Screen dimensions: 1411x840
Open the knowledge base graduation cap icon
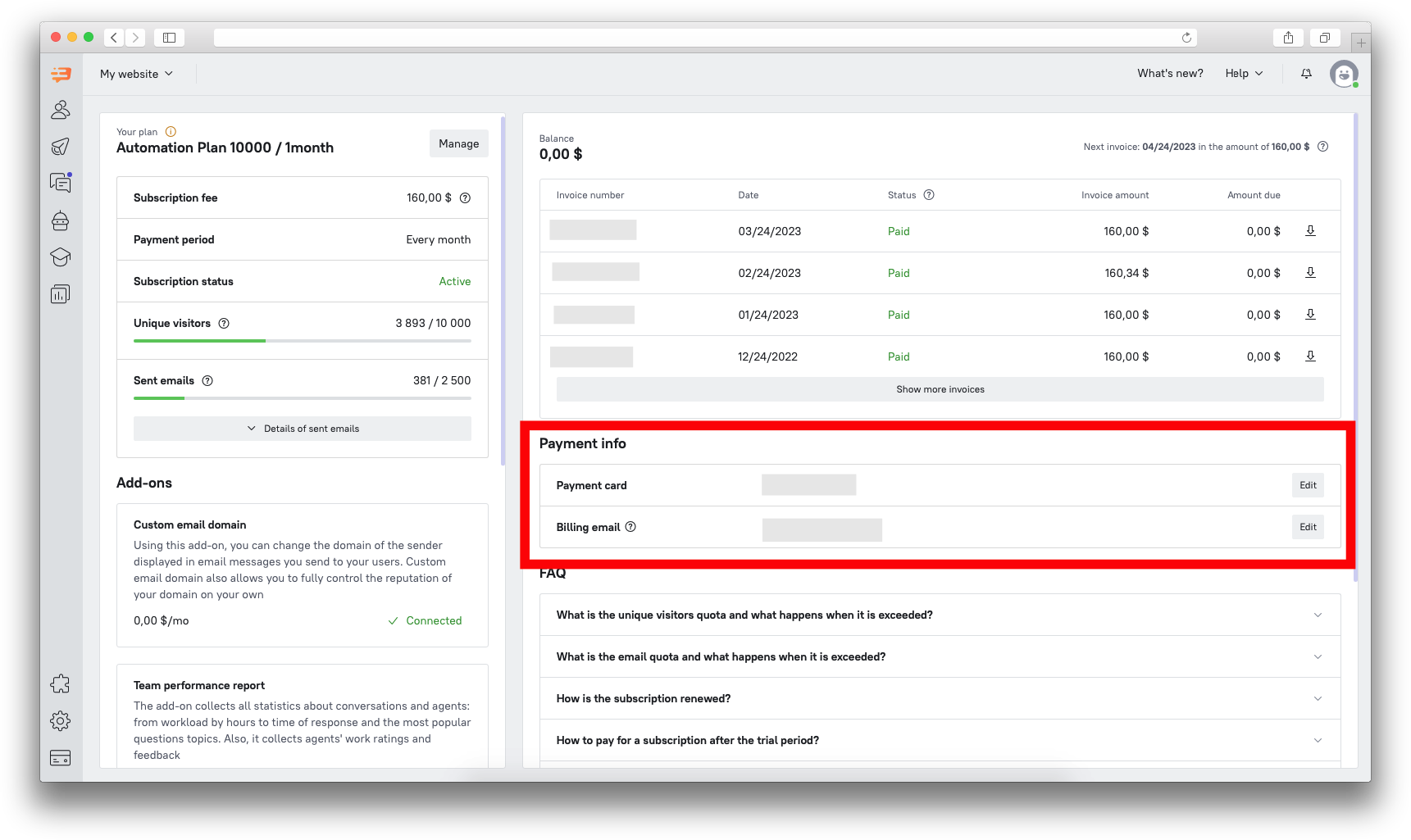tap(61, 257)
